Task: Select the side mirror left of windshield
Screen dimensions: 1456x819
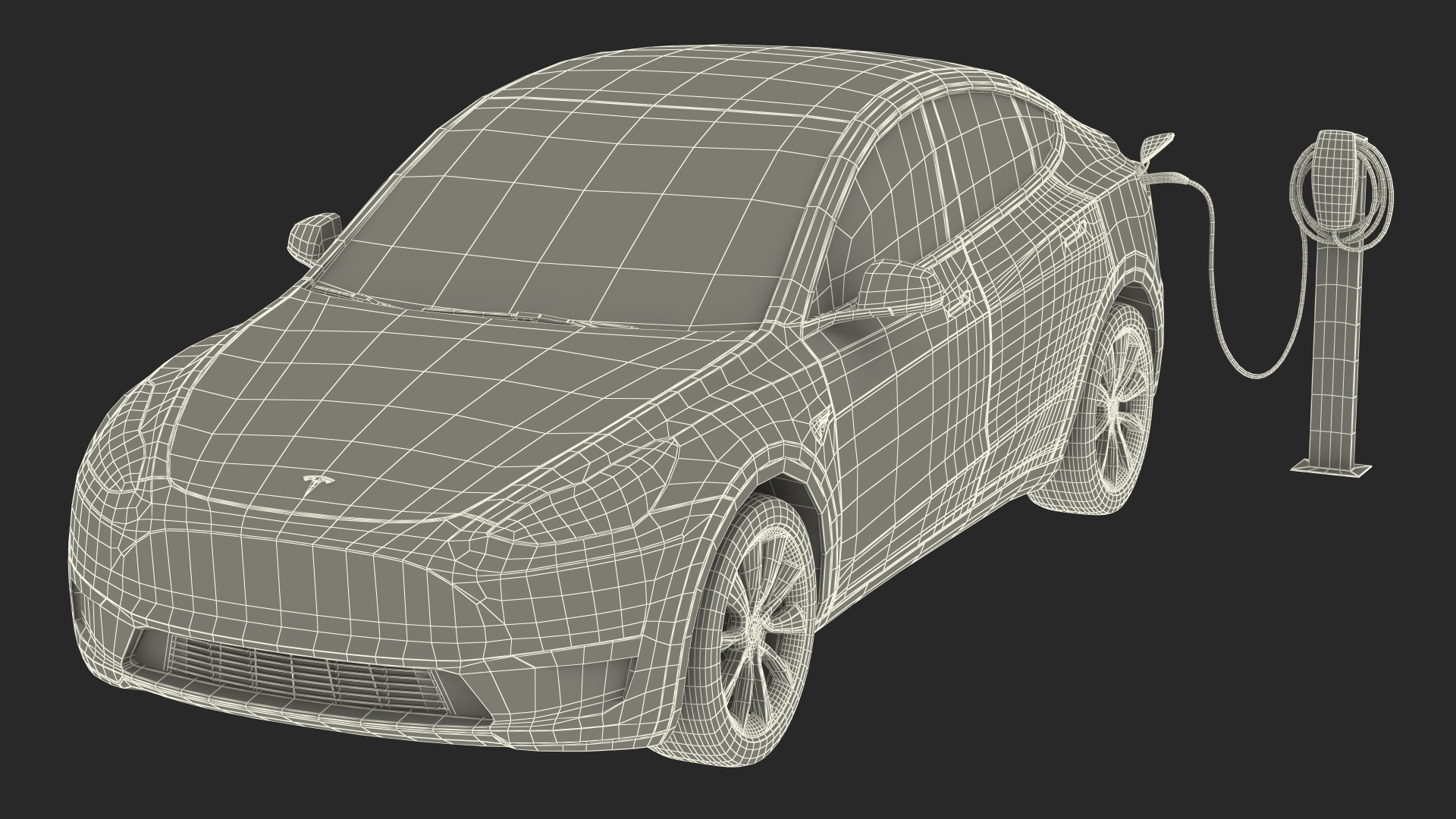Action: 313,235
